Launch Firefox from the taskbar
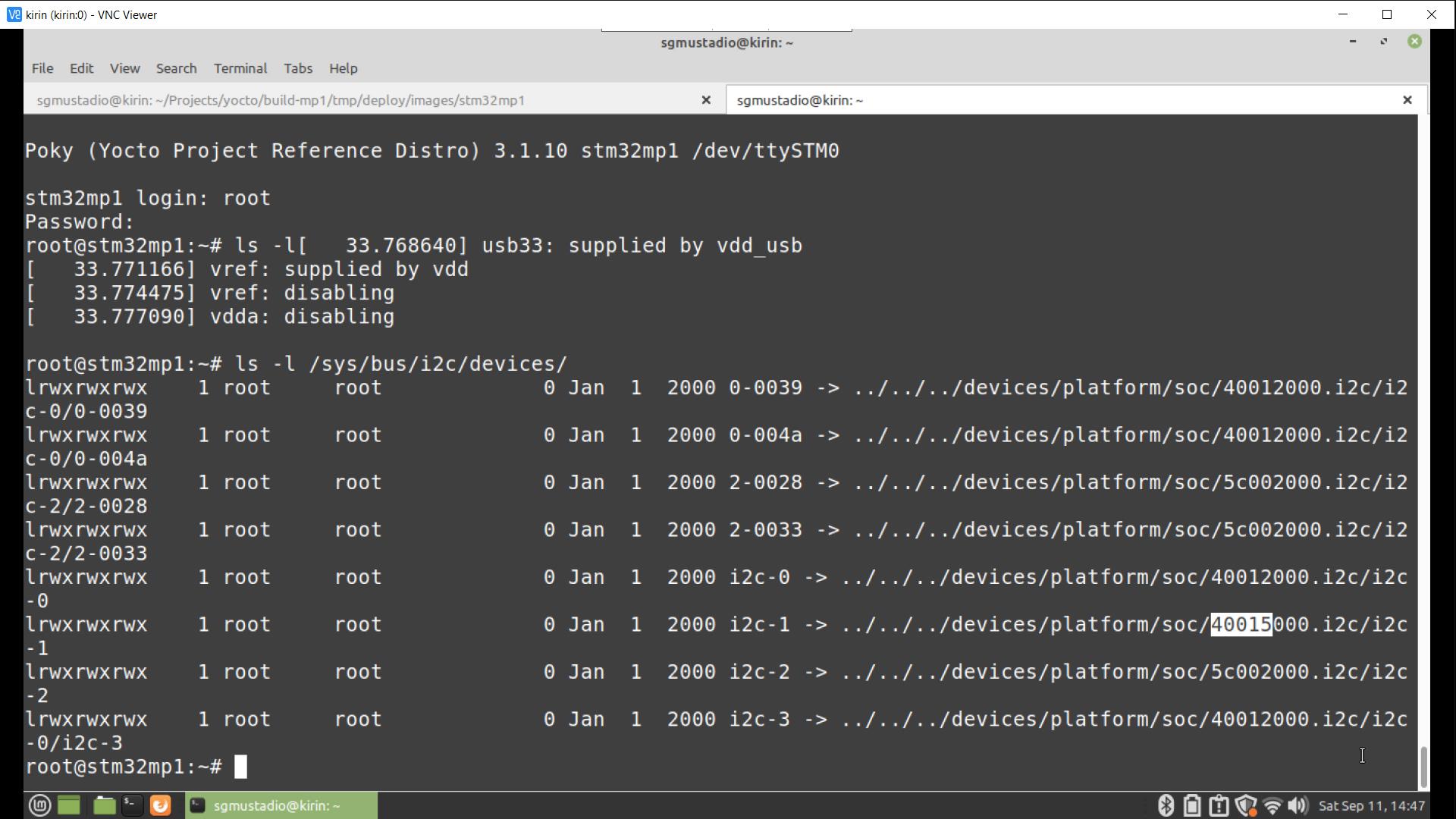Image resolution: width=1456 pixels, height=819 pixels. click(x=161, y=805)
